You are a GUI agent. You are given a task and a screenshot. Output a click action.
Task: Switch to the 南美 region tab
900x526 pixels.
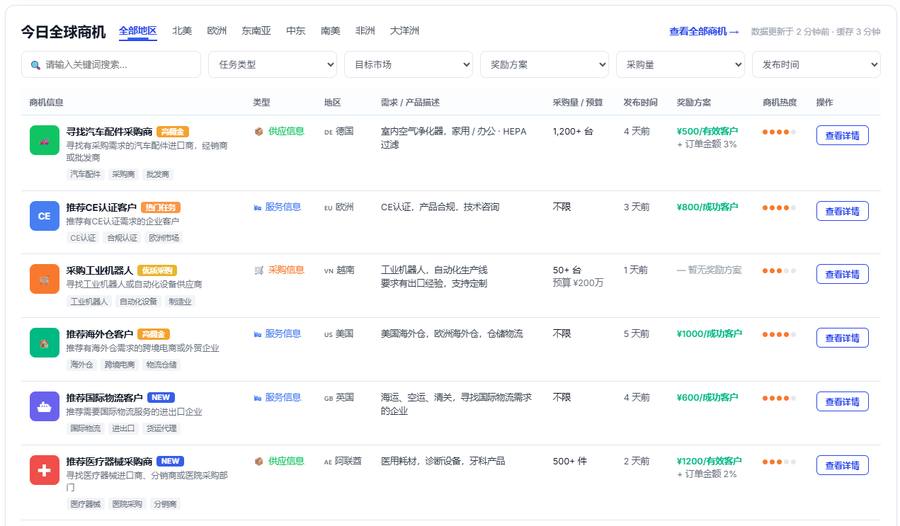330,31
